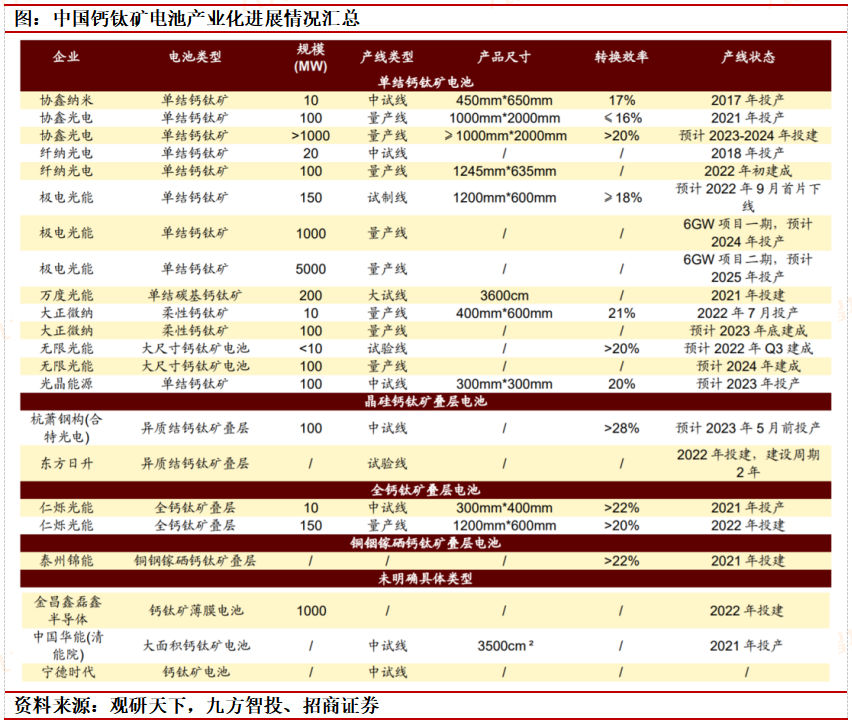Click the 2018年投产 status cell

click(x=748, y=153)
